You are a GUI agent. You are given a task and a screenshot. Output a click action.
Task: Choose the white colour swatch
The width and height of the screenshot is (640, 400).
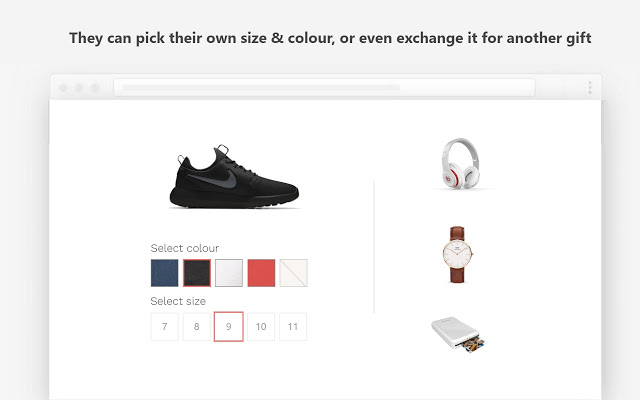coord(229,273)
